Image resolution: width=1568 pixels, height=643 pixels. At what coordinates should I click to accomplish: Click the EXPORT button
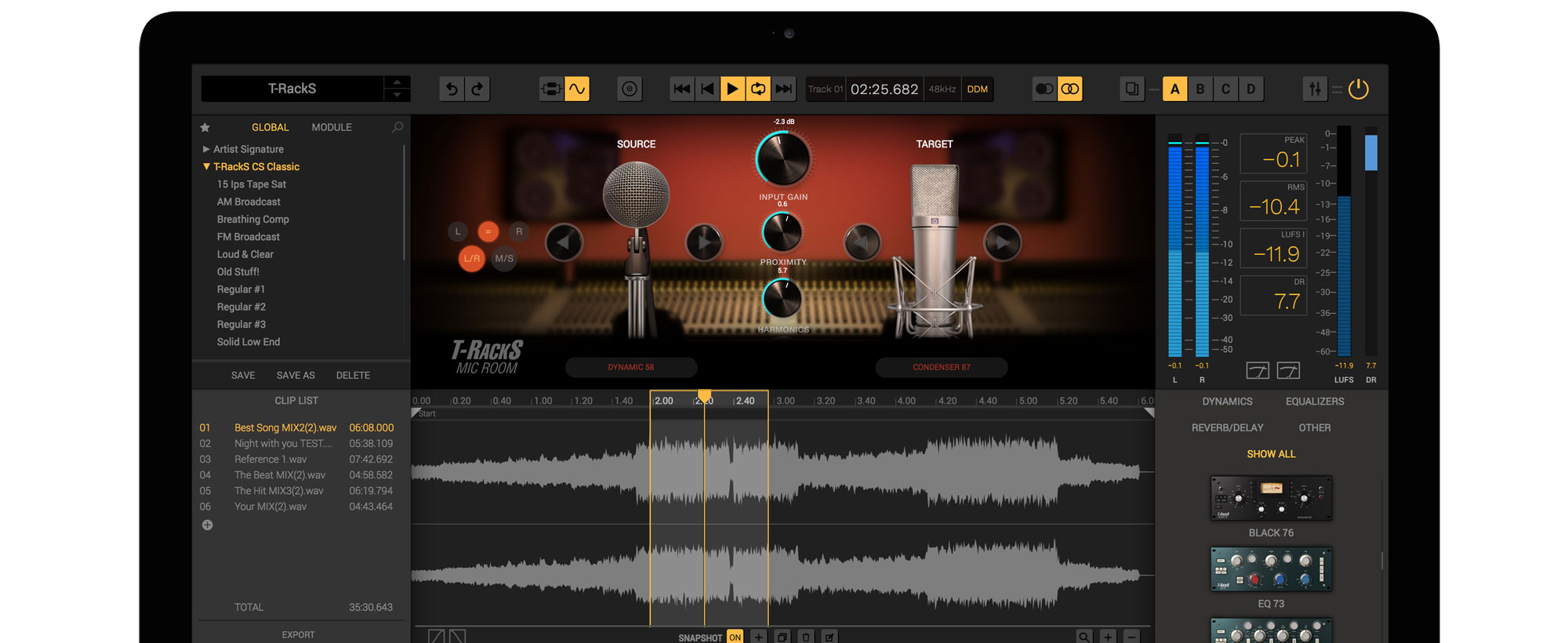coord(298,634)
